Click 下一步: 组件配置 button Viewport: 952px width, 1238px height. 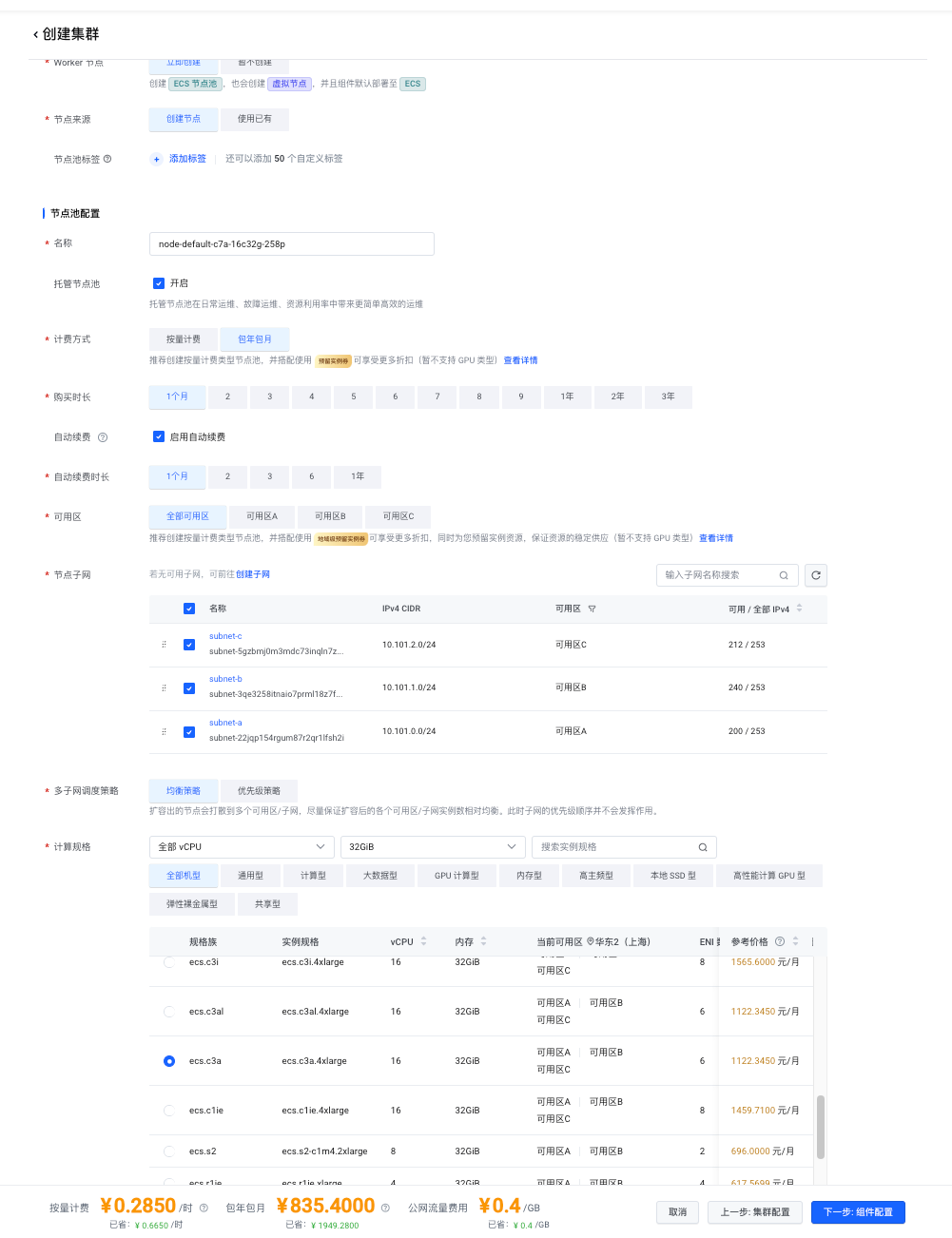click(857, 1212)
